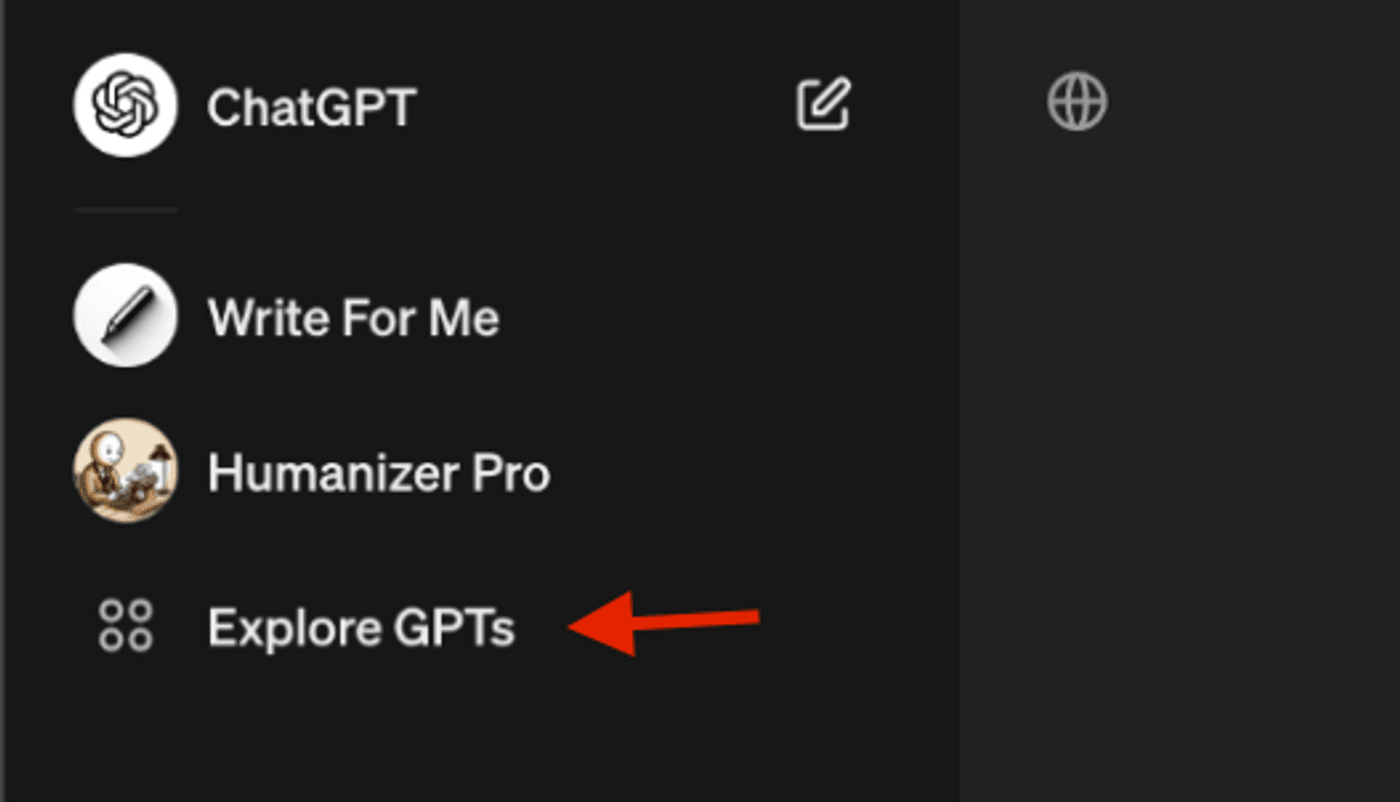1400x802 pixels.
Task: Click the Write For Me sidebar row
Action: [x=300, y=315]
